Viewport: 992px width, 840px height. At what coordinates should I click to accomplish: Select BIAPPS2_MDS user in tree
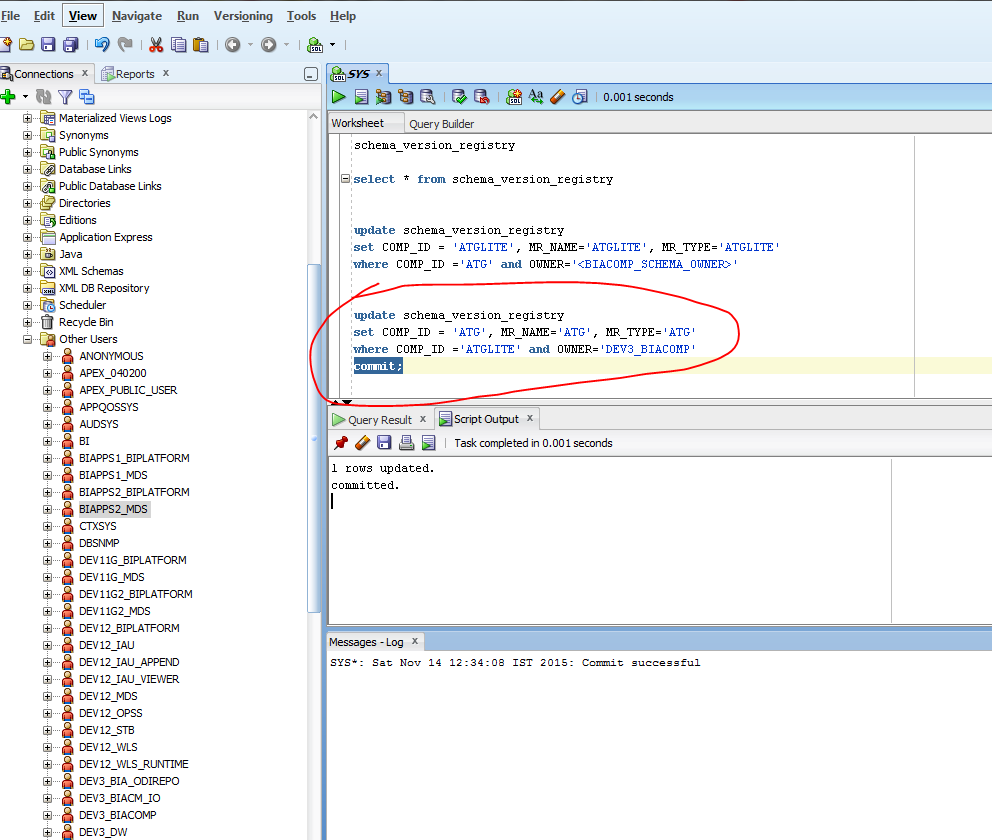click(113, 509)
